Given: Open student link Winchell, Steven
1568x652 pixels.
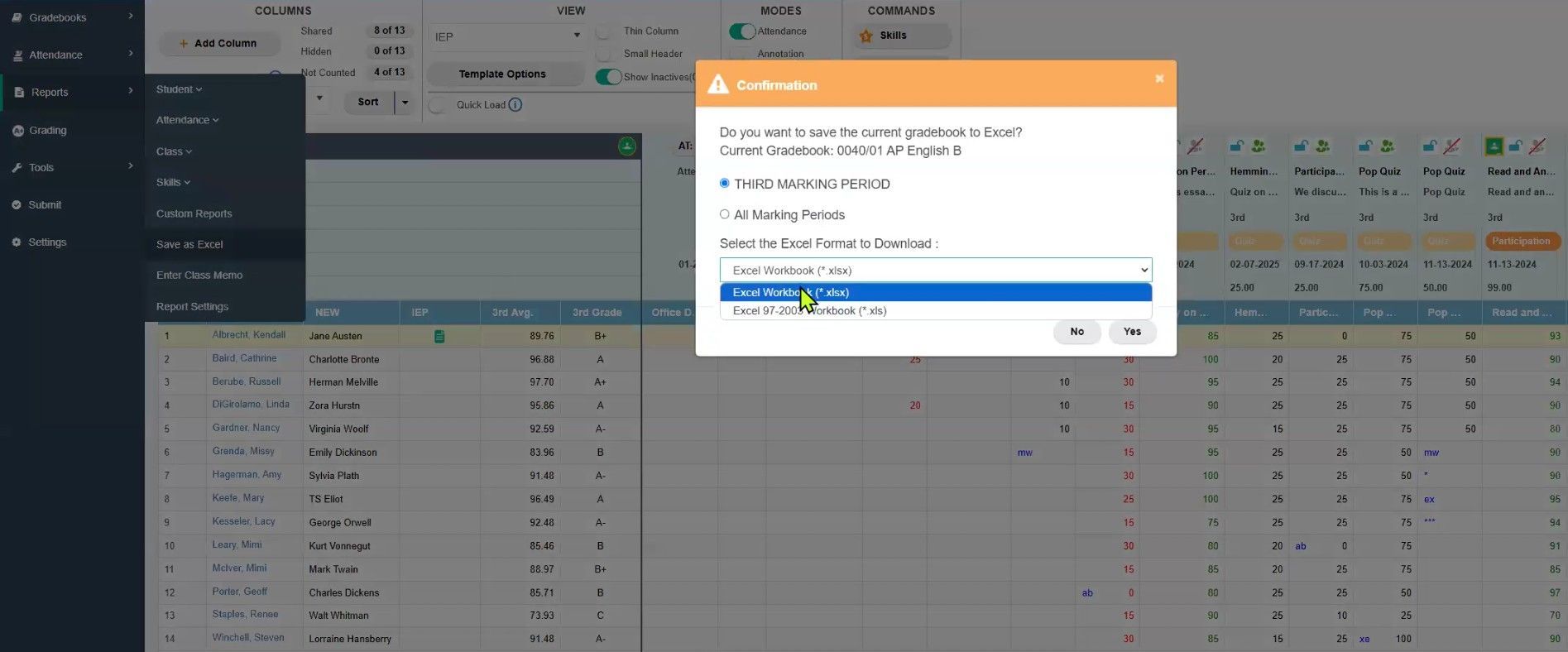Looking at the screenshot, I should coord(247,638).
